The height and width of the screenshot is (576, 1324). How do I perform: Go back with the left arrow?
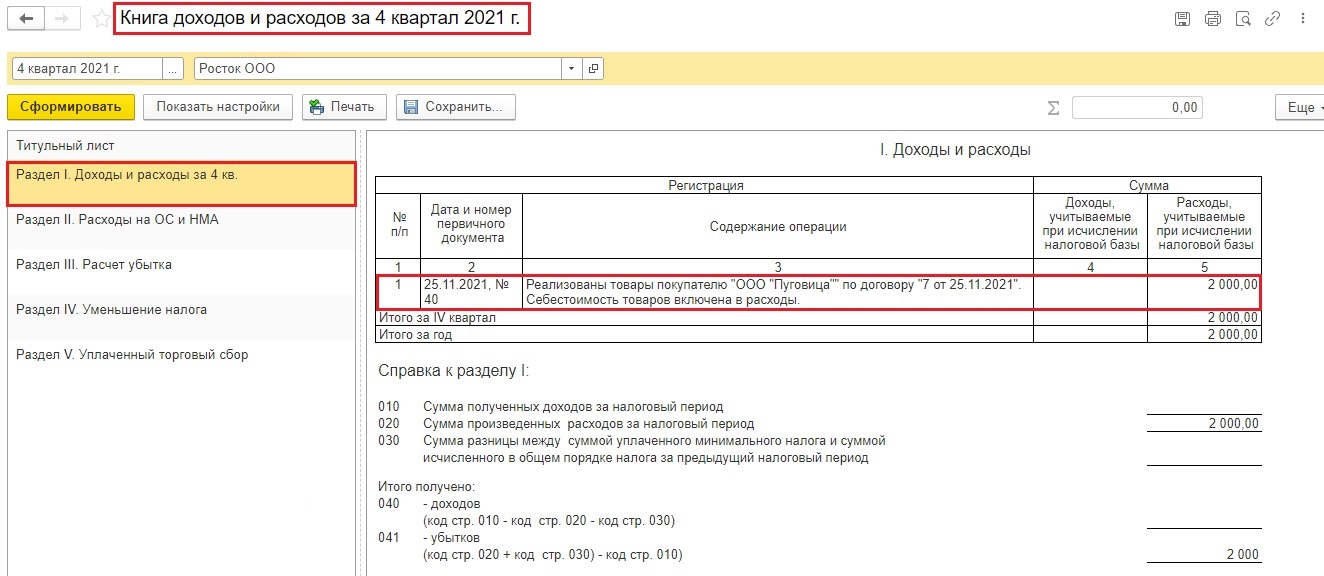(x=26, y=19)
